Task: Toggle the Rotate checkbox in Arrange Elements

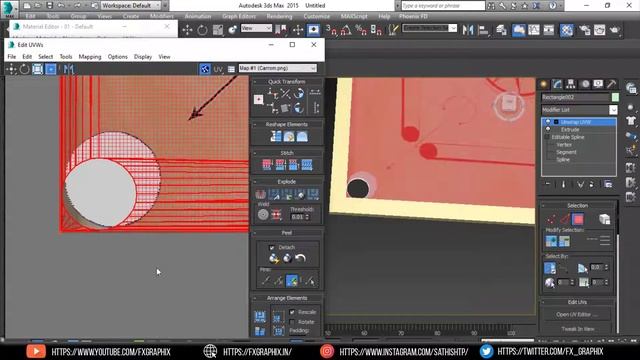Action: 292,322
